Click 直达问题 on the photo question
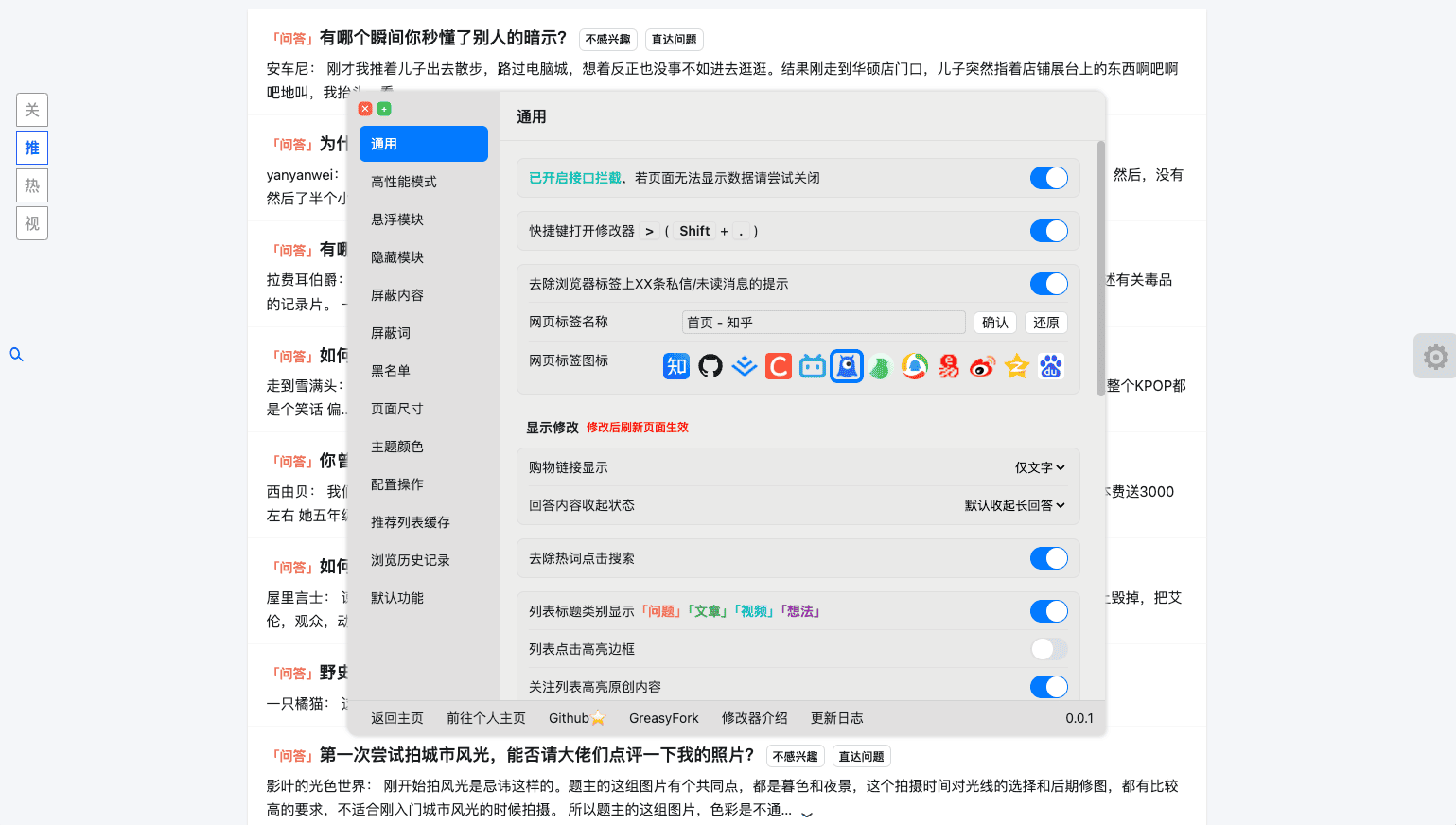The height and width of the screenshot is (825, 1456). click(x=862, y=757)
